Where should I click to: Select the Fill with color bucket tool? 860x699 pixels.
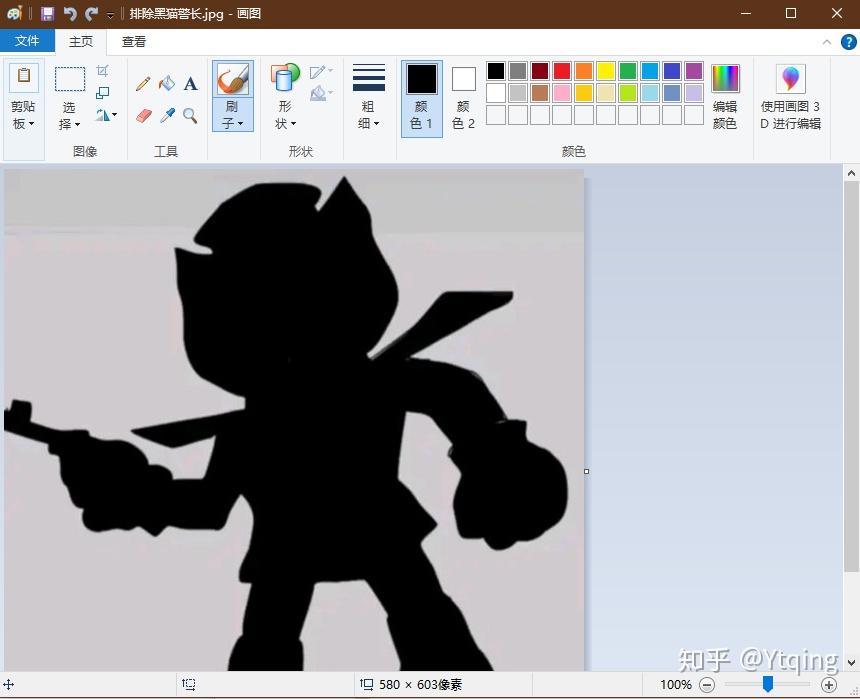click(167, 83)
